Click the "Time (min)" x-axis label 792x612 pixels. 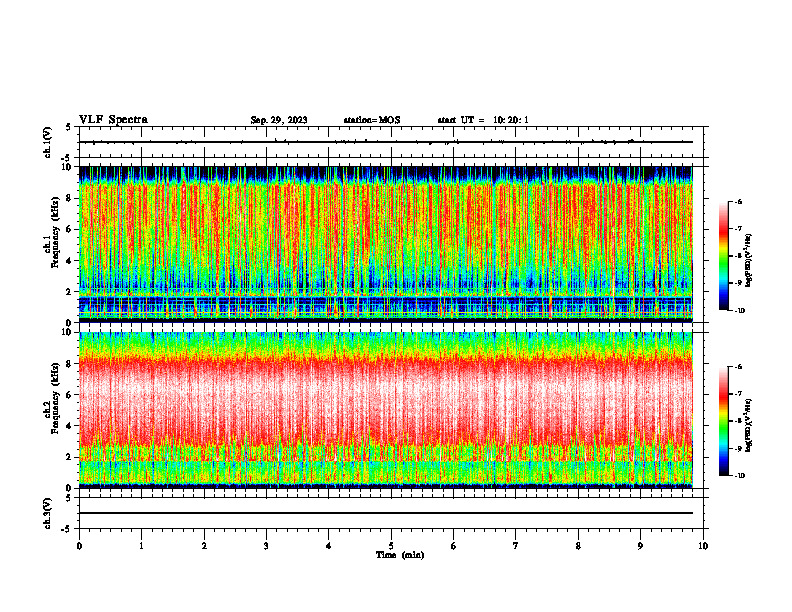coord(400,555)
